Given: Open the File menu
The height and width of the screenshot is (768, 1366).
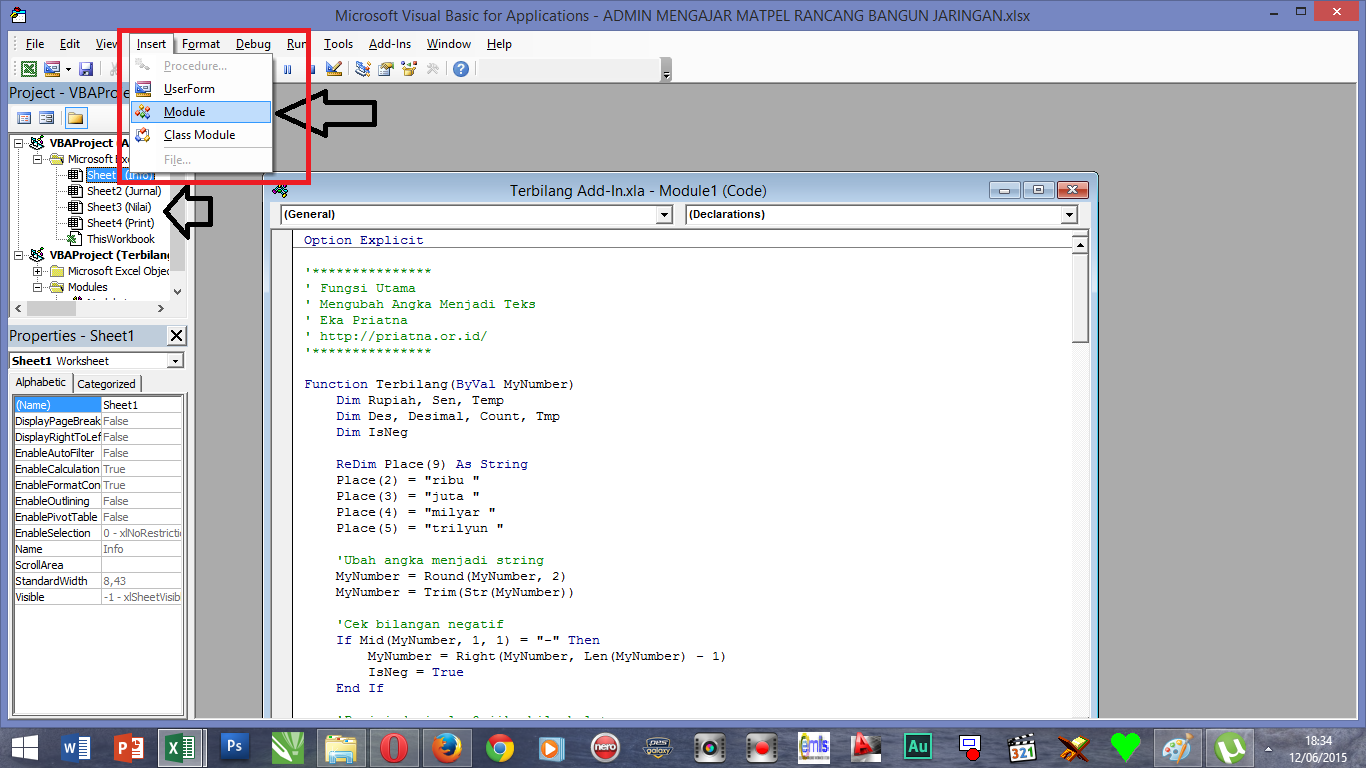Looking at the screenshot, I should pyautogui.click(x=35, y=44).
